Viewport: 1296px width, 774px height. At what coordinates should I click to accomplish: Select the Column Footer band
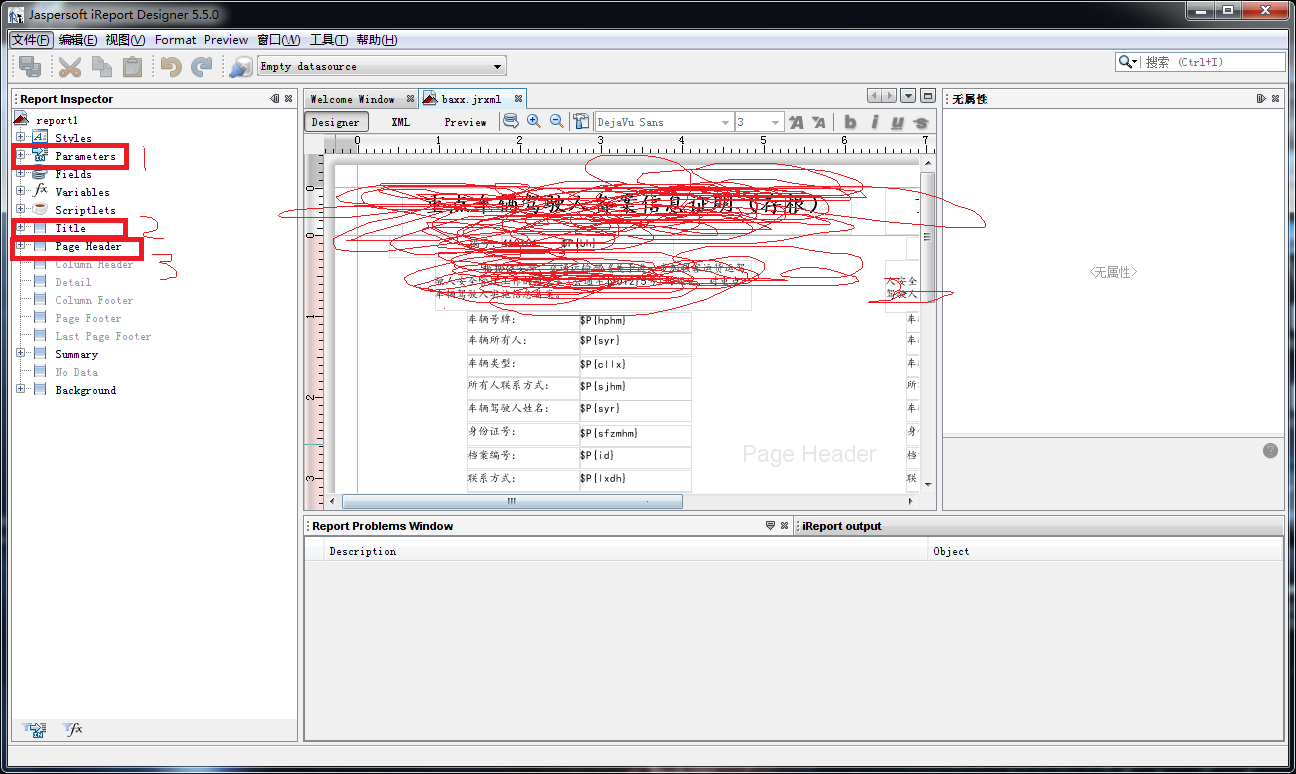tap(94, 300)
